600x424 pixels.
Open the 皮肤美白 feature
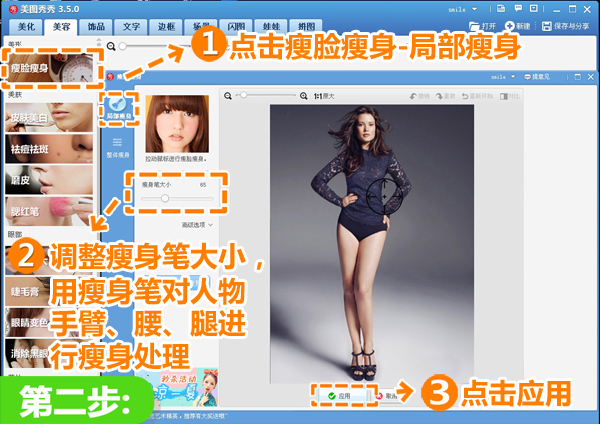point(49,117)
